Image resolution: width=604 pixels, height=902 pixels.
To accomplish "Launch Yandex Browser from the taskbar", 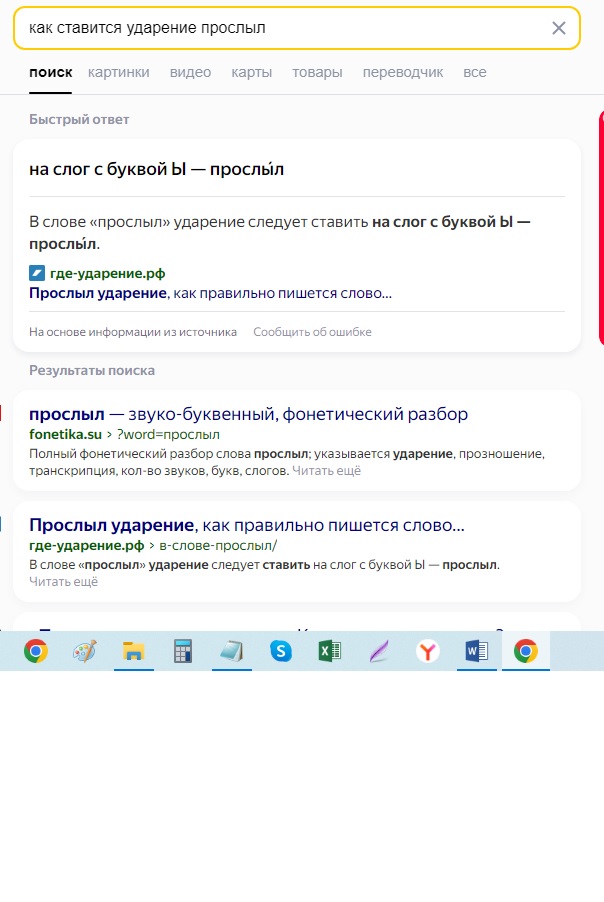I will tap(427, 651).
